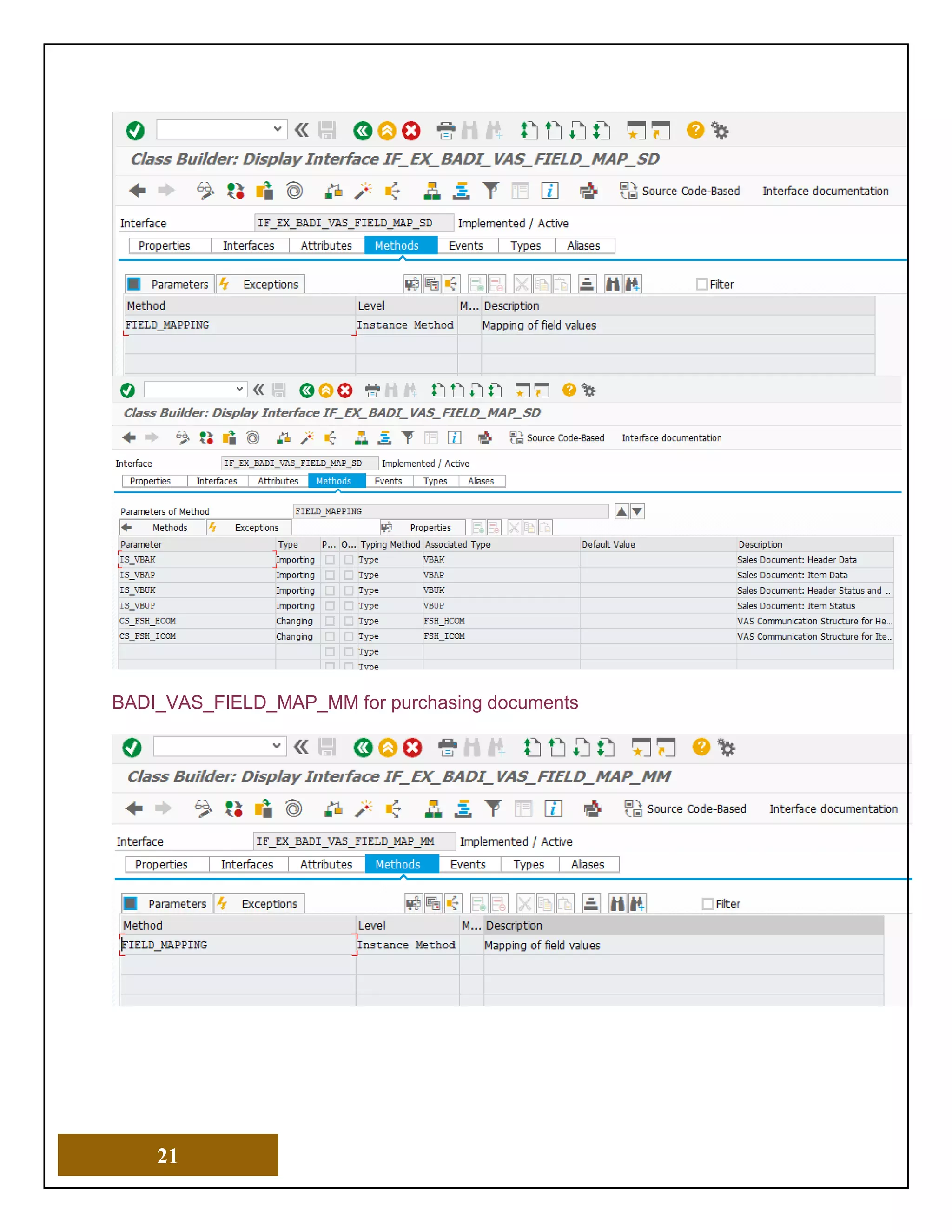
Task: Click the Activate magic-wand icon in top screenshot
Action: [x=363, y=191]
